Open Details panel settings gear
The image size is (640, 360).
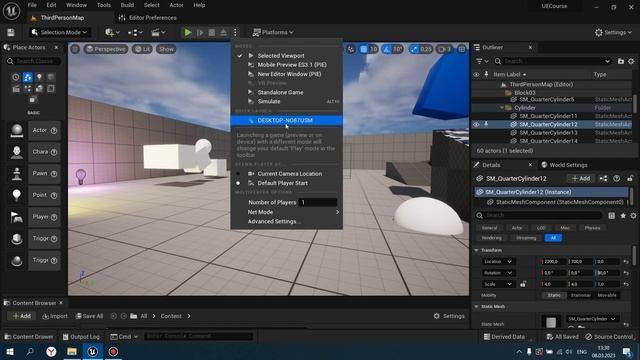(x=633, y=216)
